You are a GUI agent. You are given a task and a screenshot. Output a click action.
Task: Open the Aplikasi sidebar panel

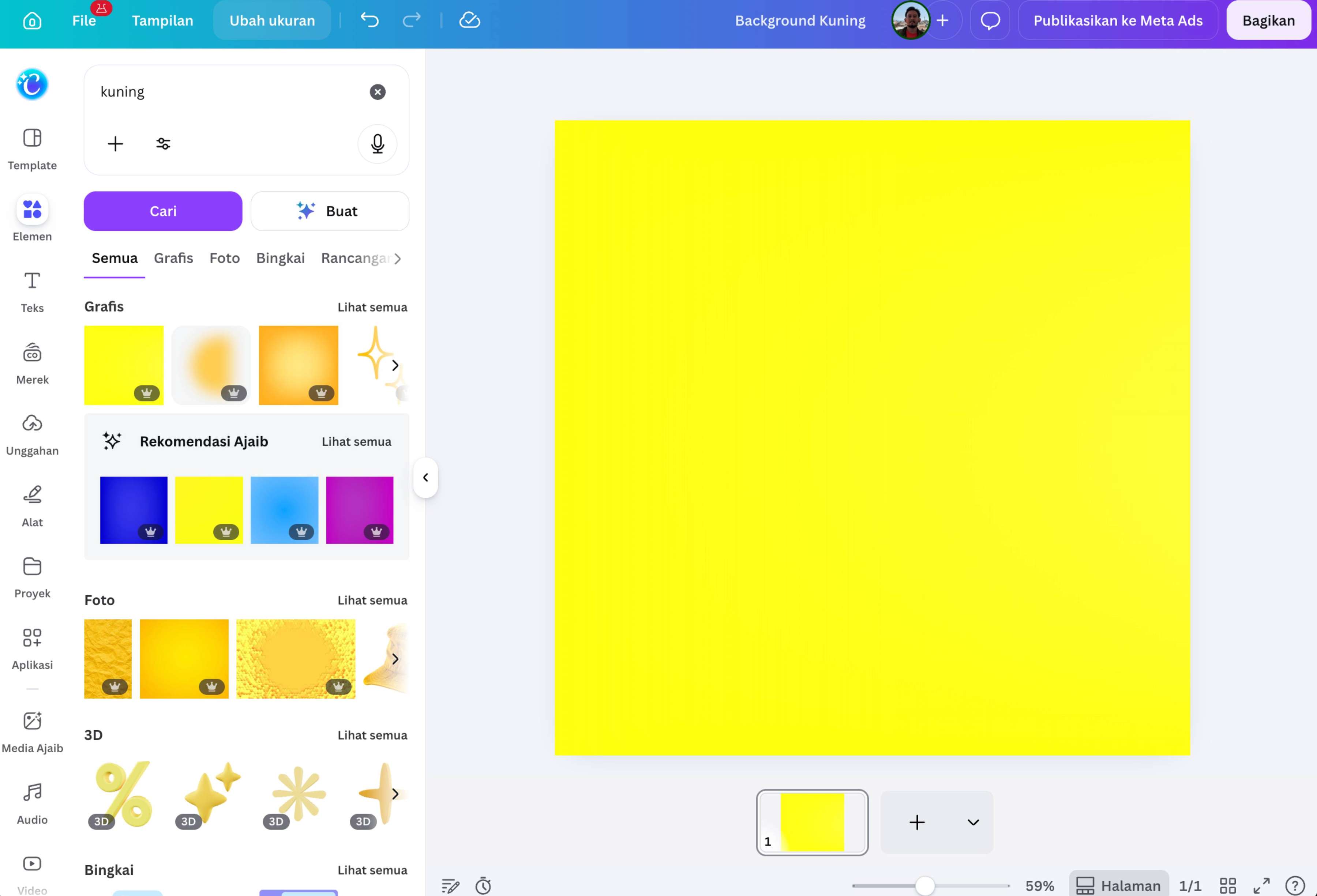(x=32, y=648)
